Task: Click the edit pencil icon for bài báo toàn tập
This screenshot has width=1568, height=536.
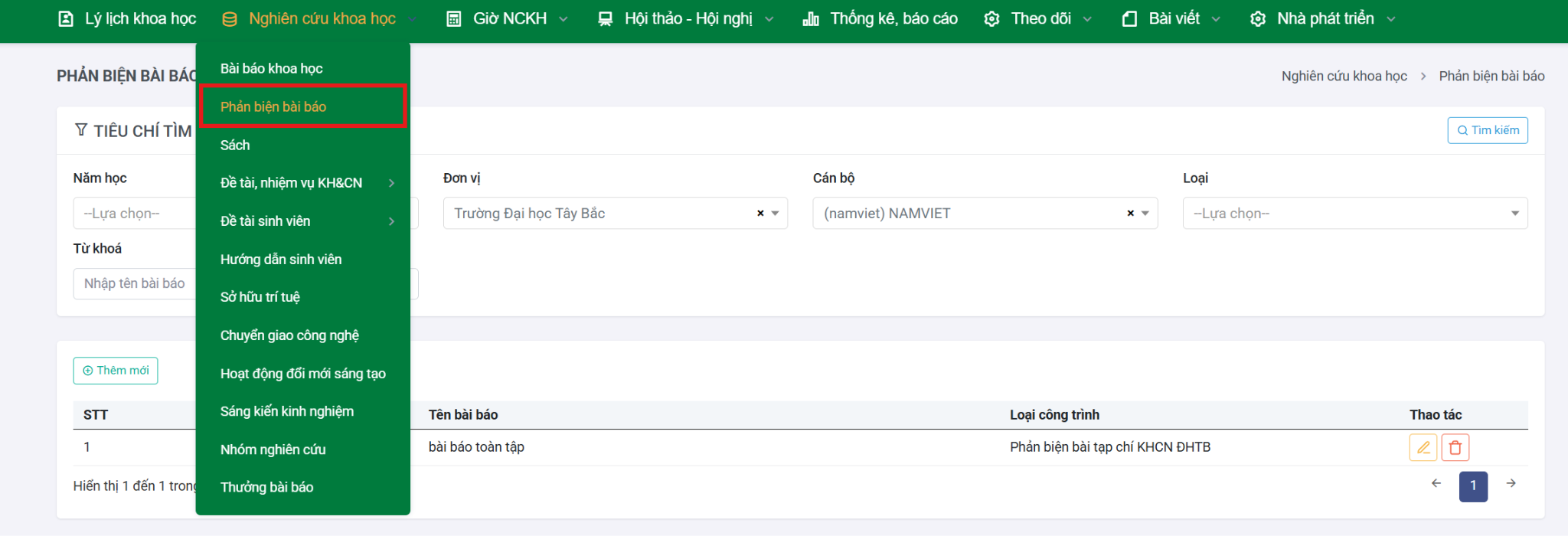Action: 1423,447
